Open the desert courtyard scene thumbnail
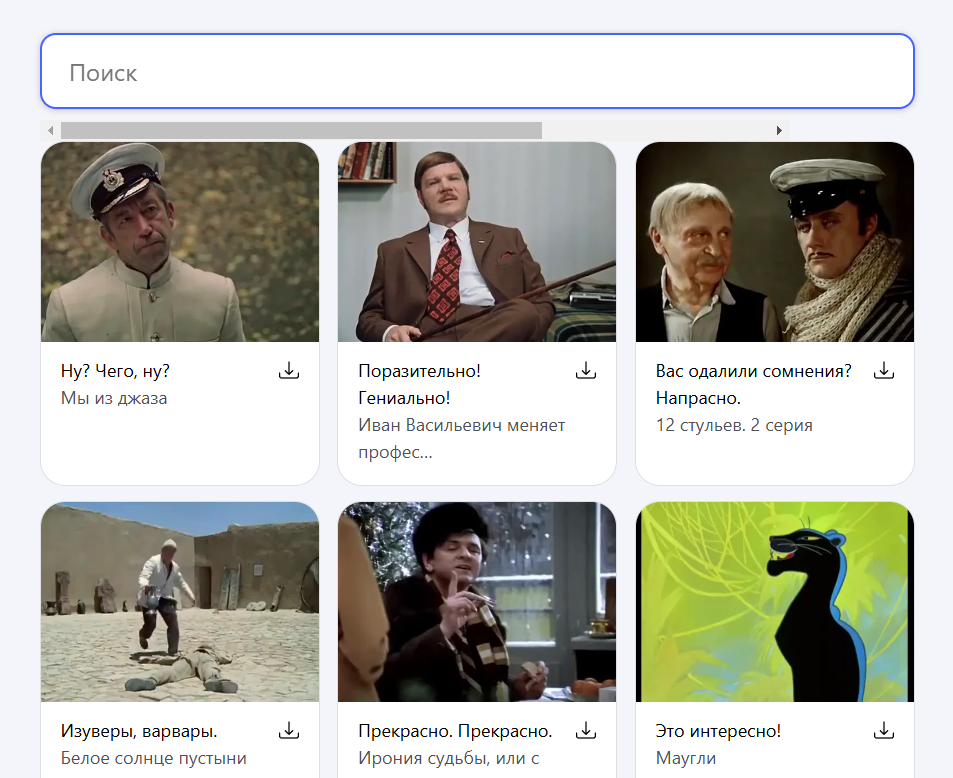This screenshot has height=778, width=953. coord(180,602)
